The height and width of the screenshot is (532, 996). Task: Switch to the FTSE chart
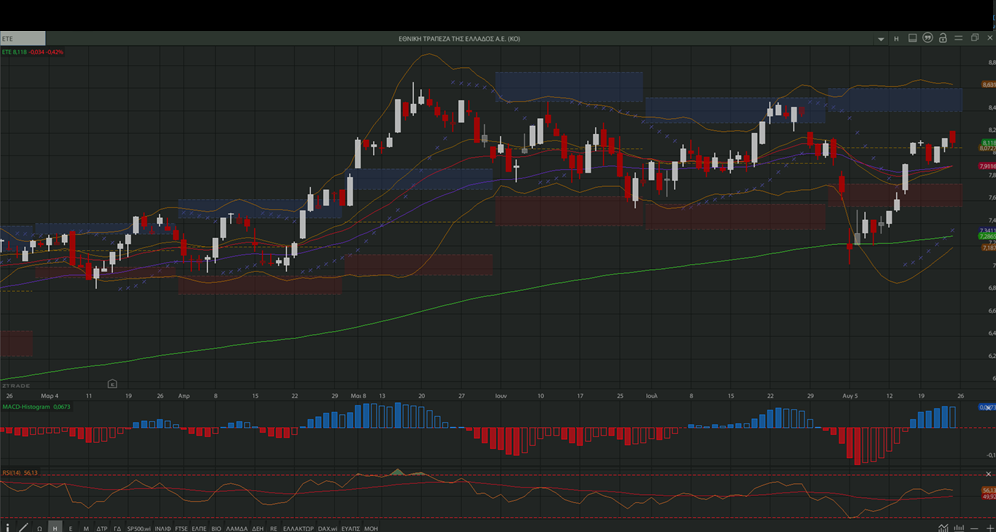click(182, 528)
